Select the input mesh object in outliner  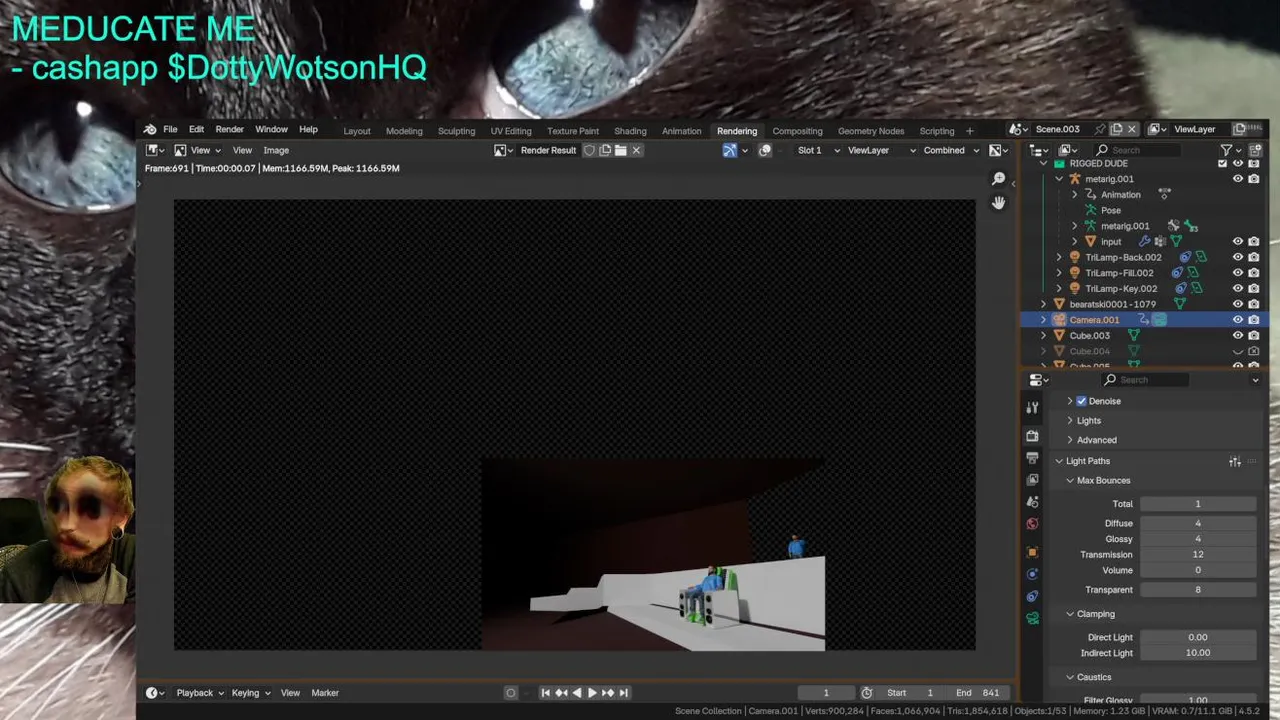coord(1111,241)
